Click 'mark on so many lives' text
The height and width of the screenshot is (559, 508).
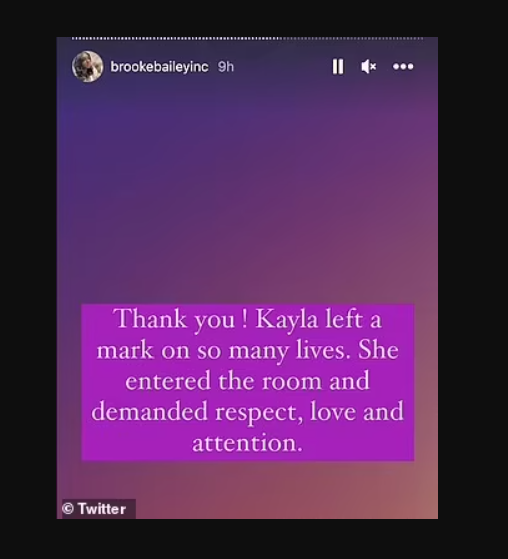pos(220,351)
